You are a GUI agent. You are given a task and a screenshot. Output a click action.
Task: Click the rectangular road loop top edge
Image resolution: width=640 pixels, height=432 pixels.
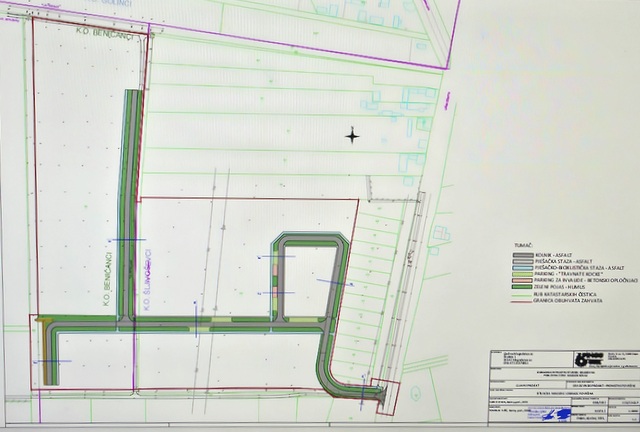pos(311,239)
